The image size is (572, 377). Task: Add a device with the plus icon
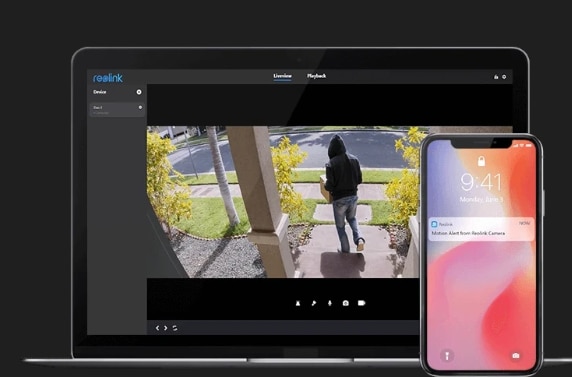point(139,92)
